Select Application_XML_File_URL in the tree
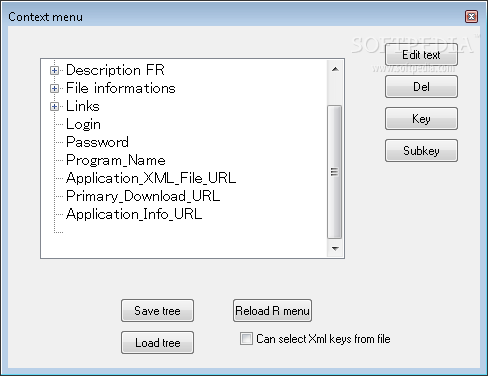488x376 pixels. tap(151, 178)
